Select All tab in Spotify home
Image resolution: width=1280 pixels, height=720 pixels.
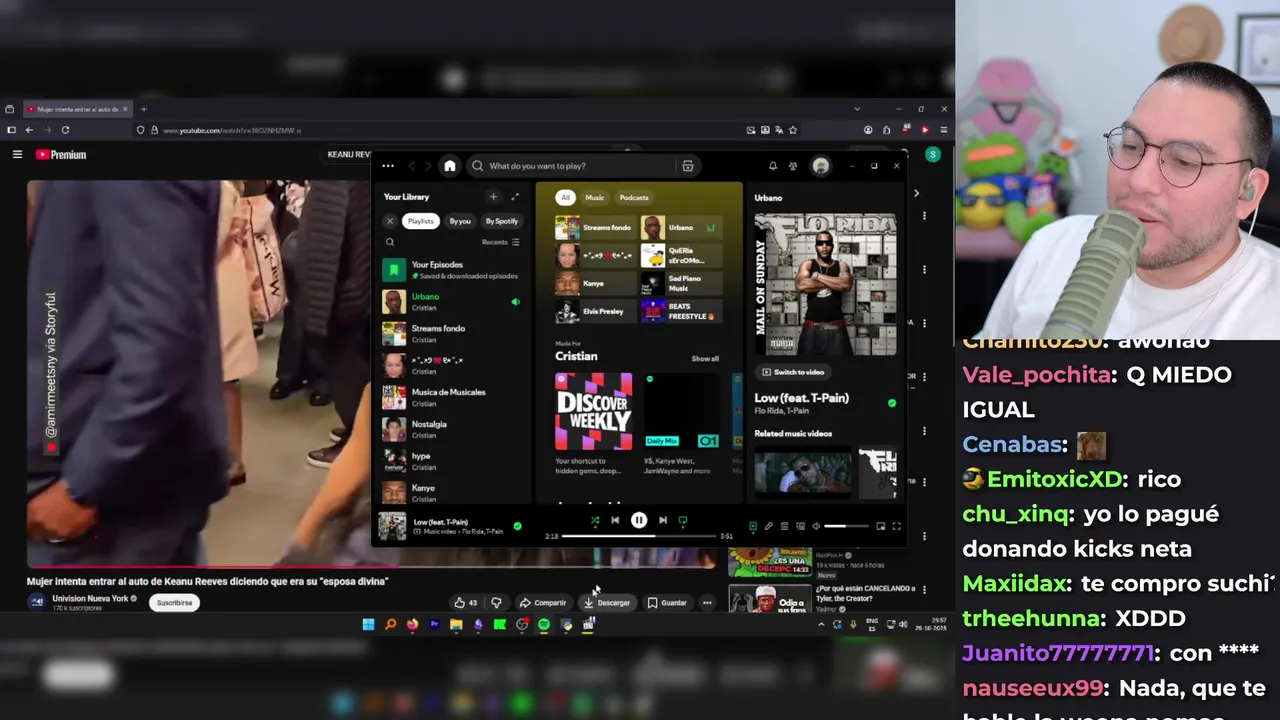(565, 197)
